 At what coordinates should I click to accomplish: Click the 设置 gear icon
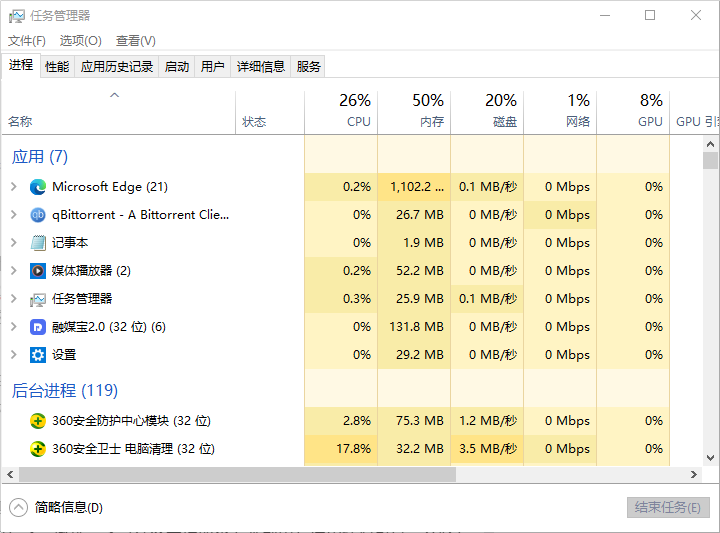38,355
